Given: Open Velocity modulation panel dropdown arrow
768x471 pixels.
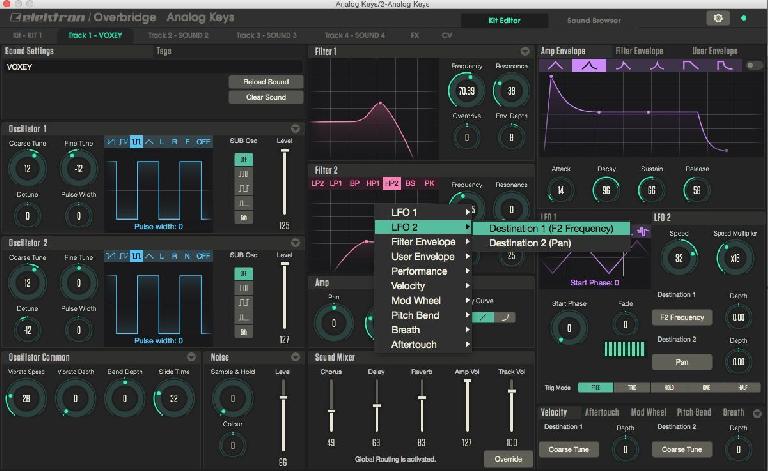Looking at the screenshot, I should 757,413.
